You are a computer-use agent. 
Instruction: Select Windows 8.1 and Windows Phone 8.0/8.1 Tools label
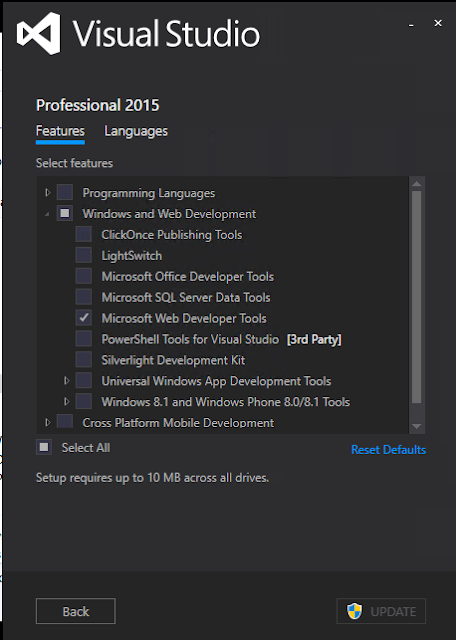[x=226, y=402]
